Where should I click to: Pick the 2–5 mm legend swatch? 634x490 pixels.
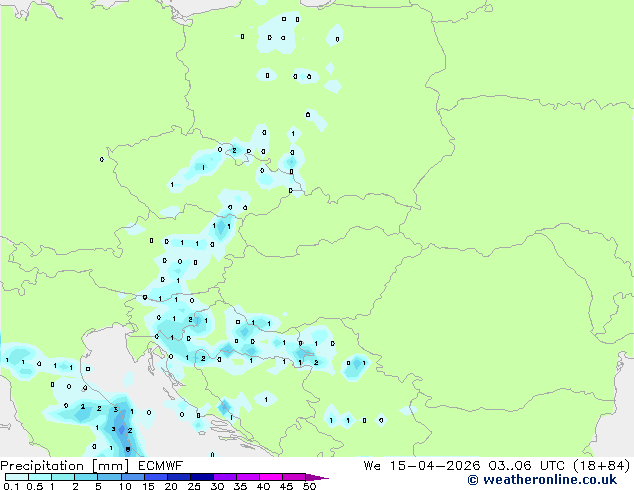pos(86,477)
